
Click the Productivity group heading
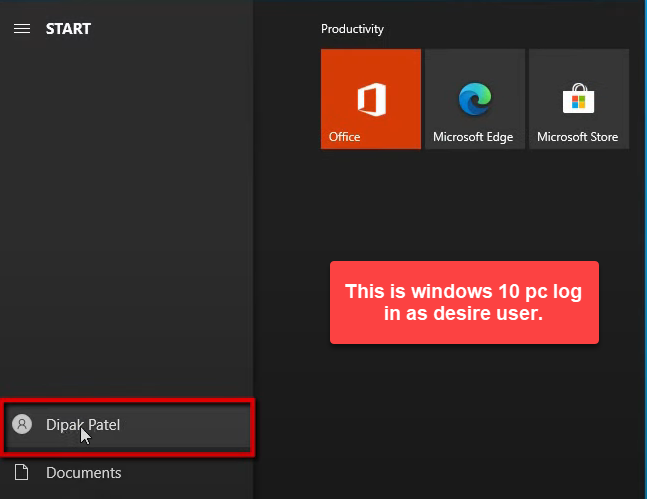(x=352, y=29)
